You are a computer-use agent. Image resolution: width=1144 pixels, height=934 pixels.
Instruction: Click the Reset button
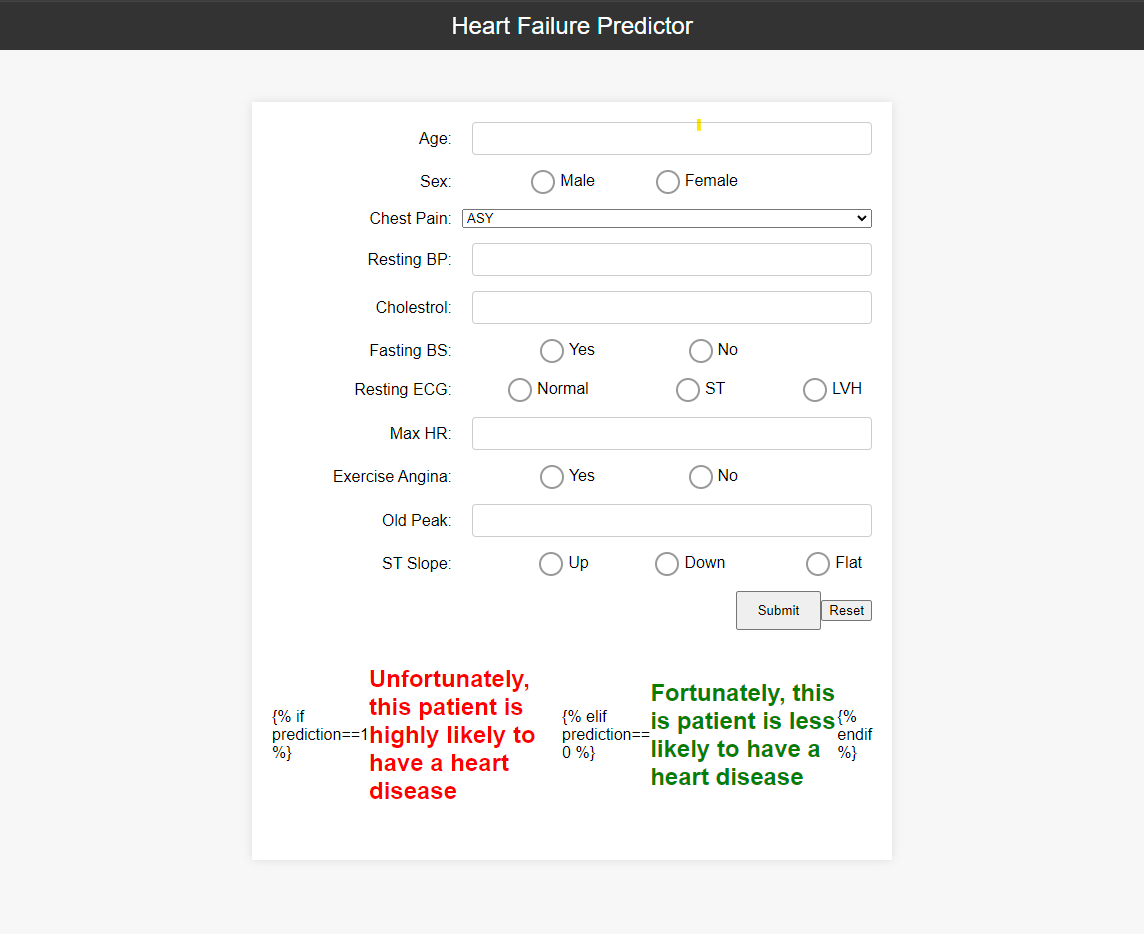[x=846, y=611]
